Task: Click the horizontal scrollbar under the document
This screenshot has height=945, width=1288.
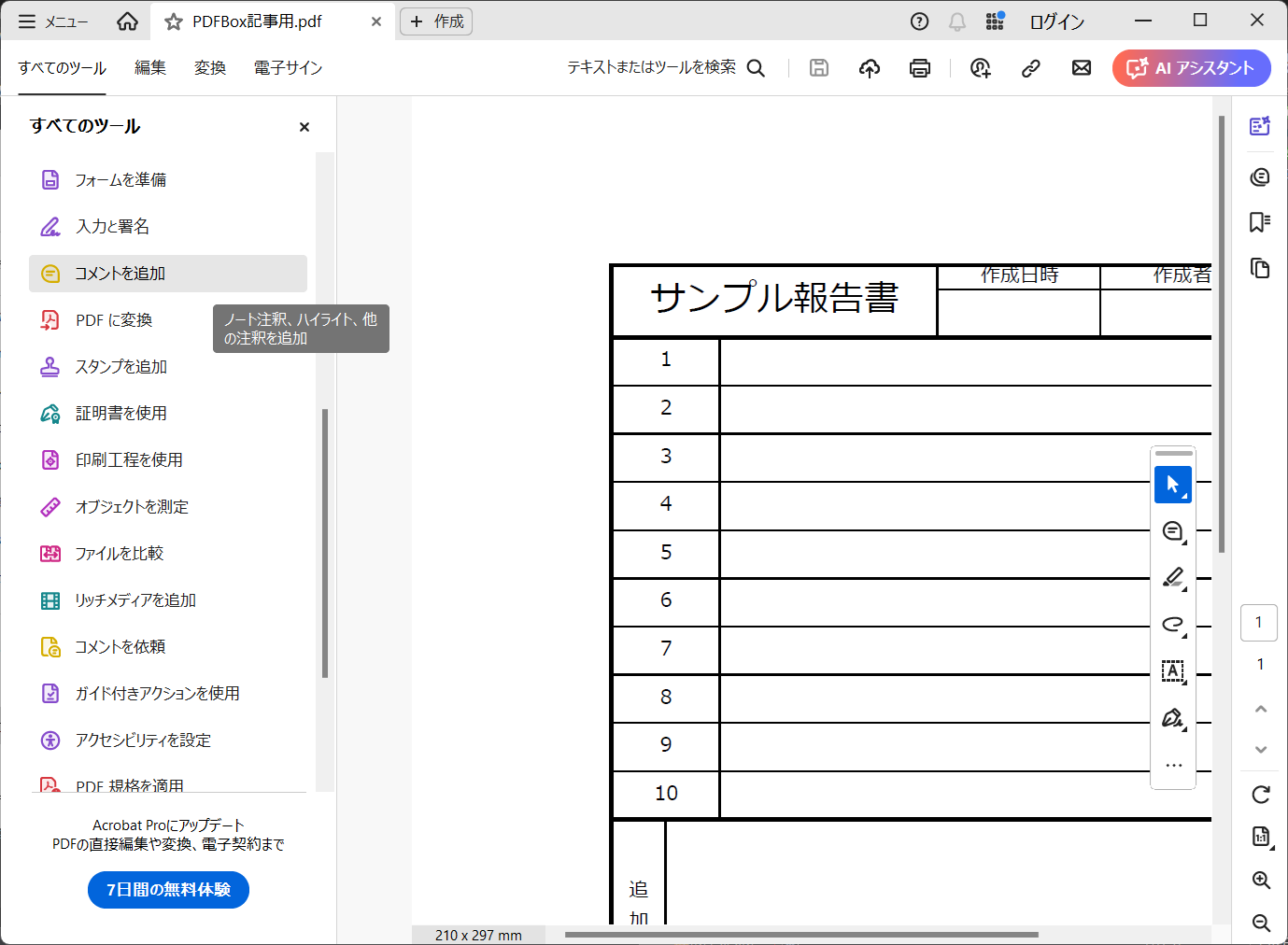Action: pyautogui.click(x=800, y=934)
